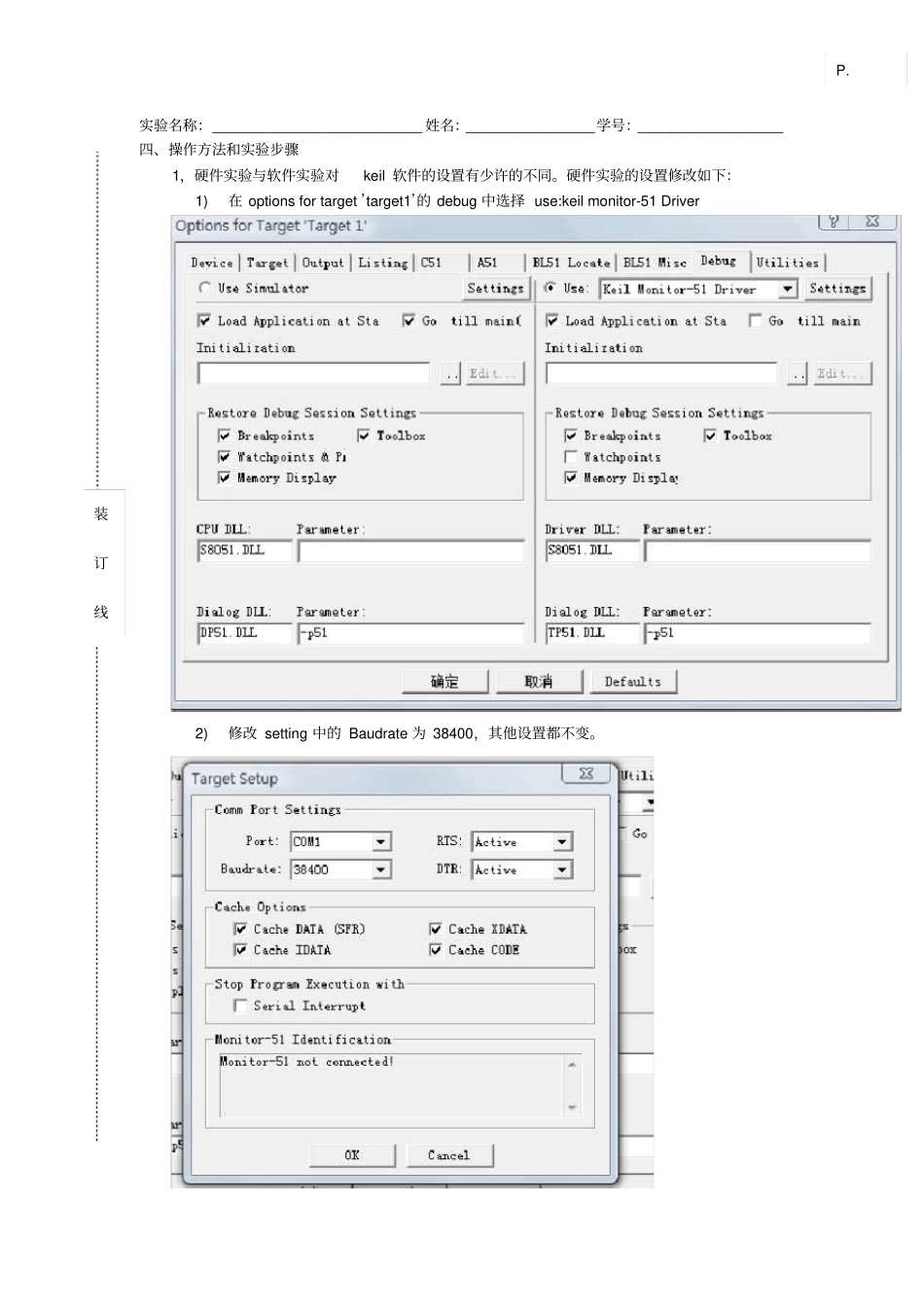Screen dimensions: 924x1308
Task: Toggle left Memory Display checkbox
Action: pyautogui.click(x=225, y=477)
